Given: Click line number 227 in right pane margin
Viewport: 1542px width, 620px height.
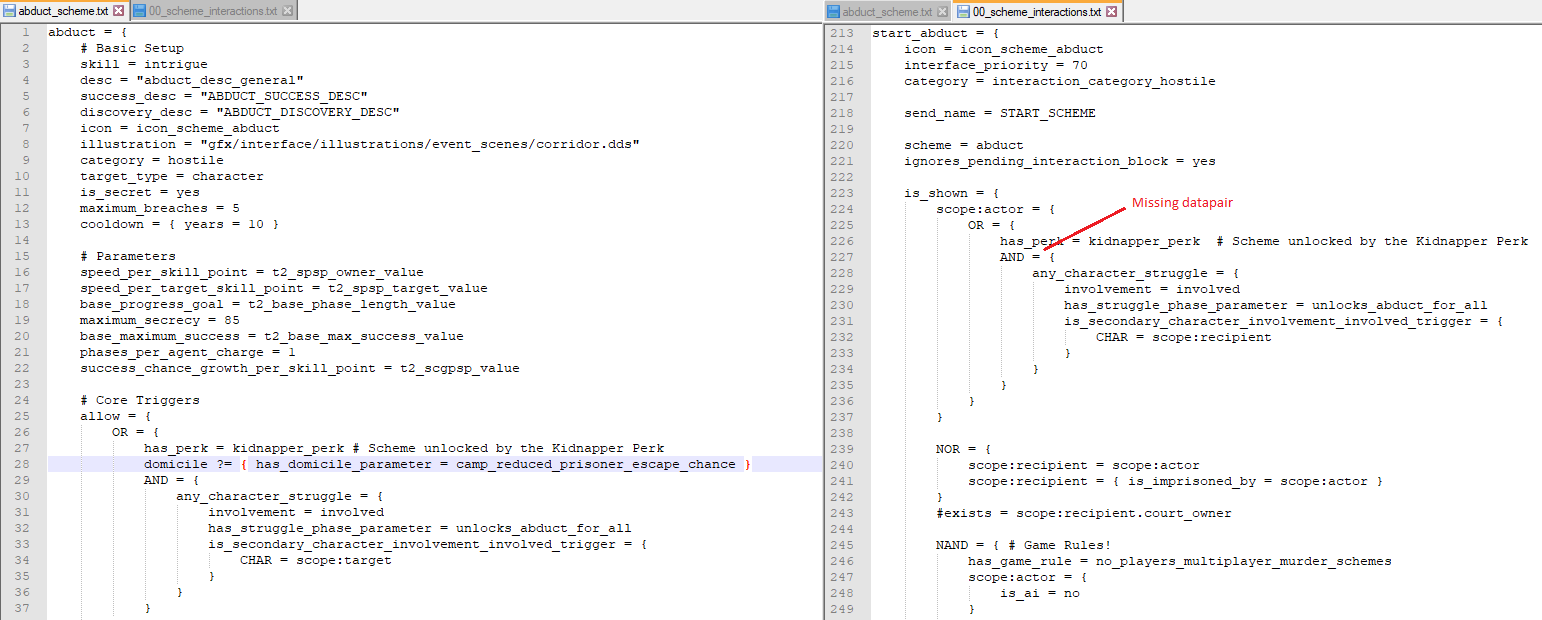Looking at the screenshot, I should click(841, 257).
